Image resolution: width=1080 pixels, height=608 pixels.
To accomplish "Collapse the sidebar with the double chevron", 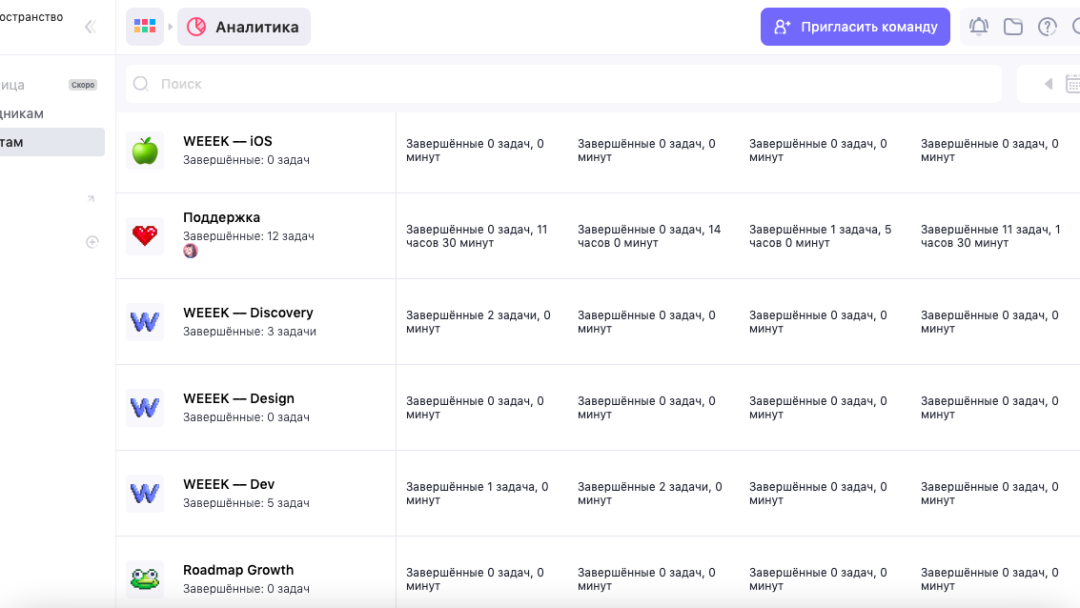I will pyautogui.click(x=90, y=27).
